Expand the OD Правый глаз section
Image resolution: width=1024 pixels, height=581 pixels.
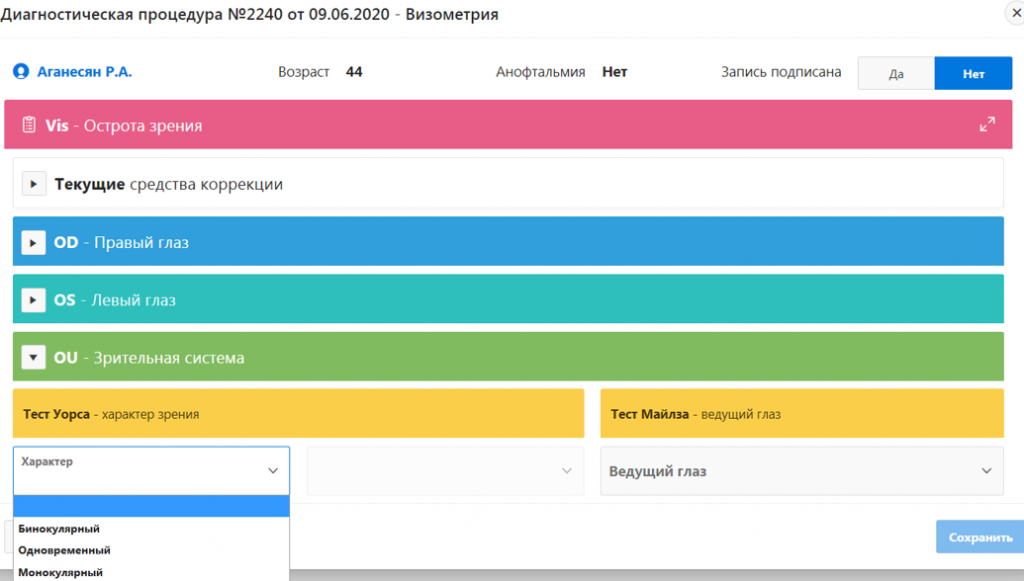coord(34,242)
